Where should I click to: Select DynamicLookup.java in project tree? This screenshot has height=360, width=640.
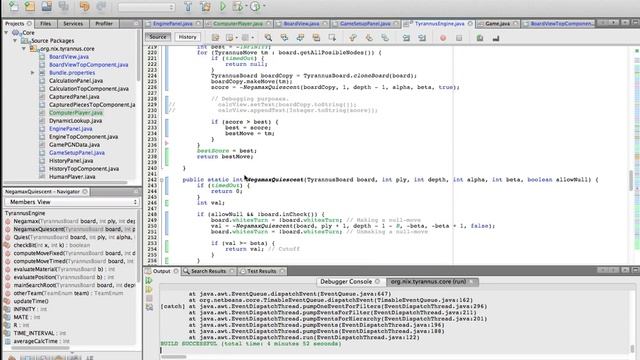click(76, 121)
